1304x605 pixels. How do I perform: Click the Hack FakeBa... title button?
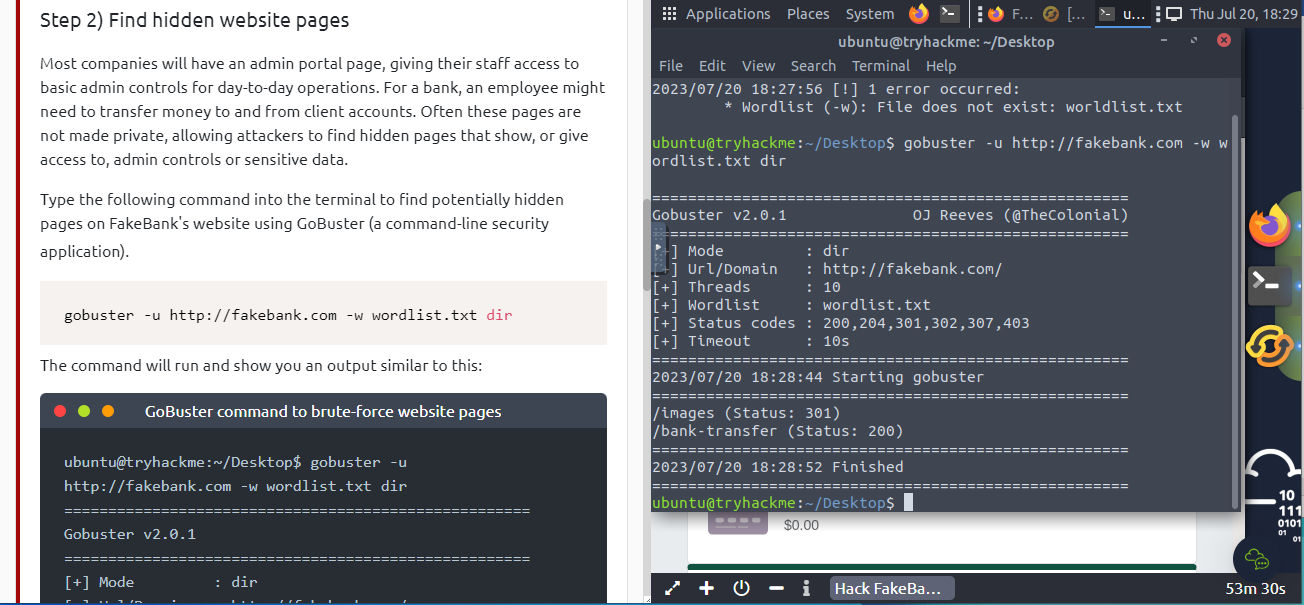[x=892, y=588]
